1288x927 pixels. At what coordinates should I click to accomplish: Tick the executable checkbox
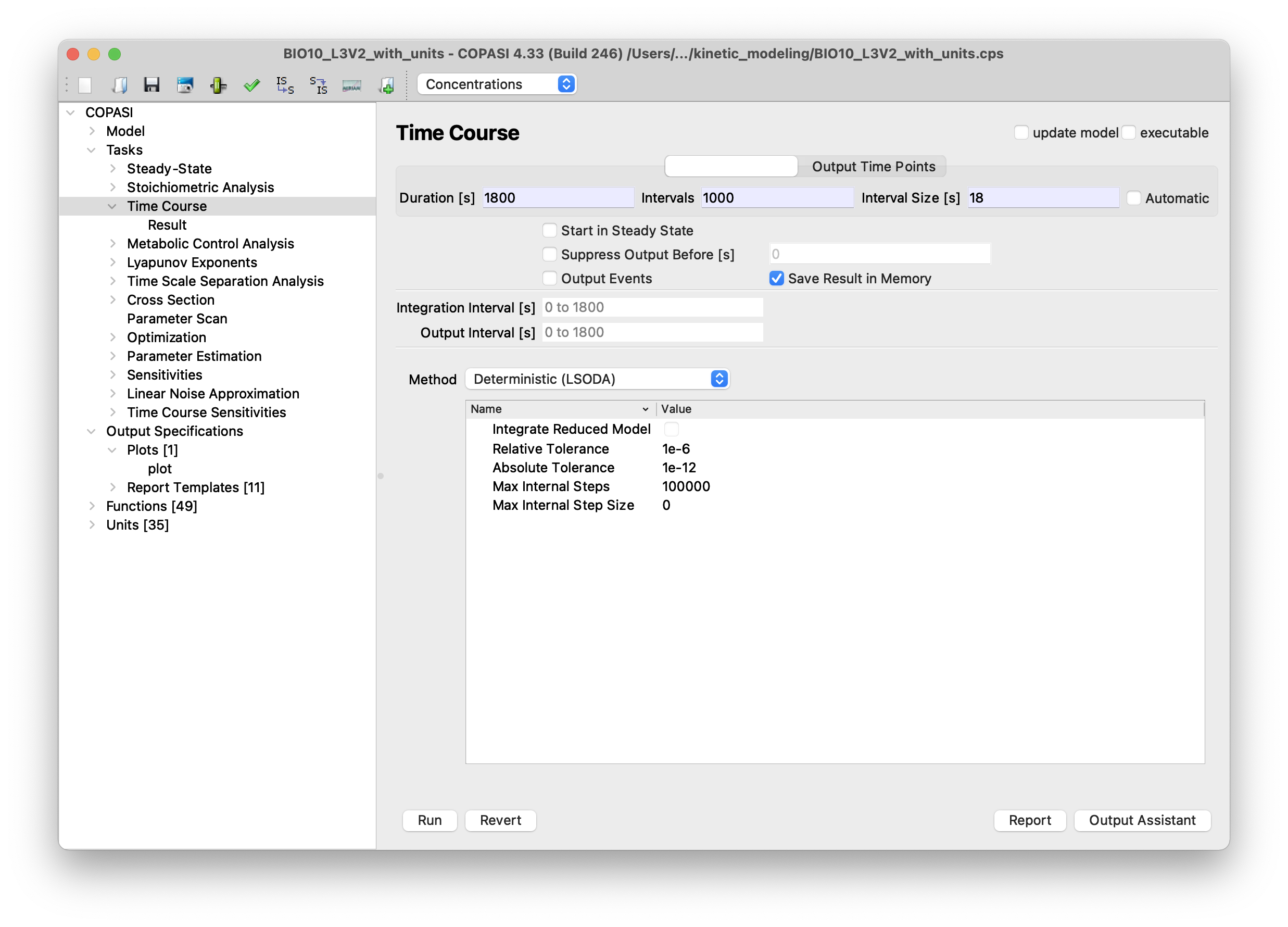(x=1128, y=132)
